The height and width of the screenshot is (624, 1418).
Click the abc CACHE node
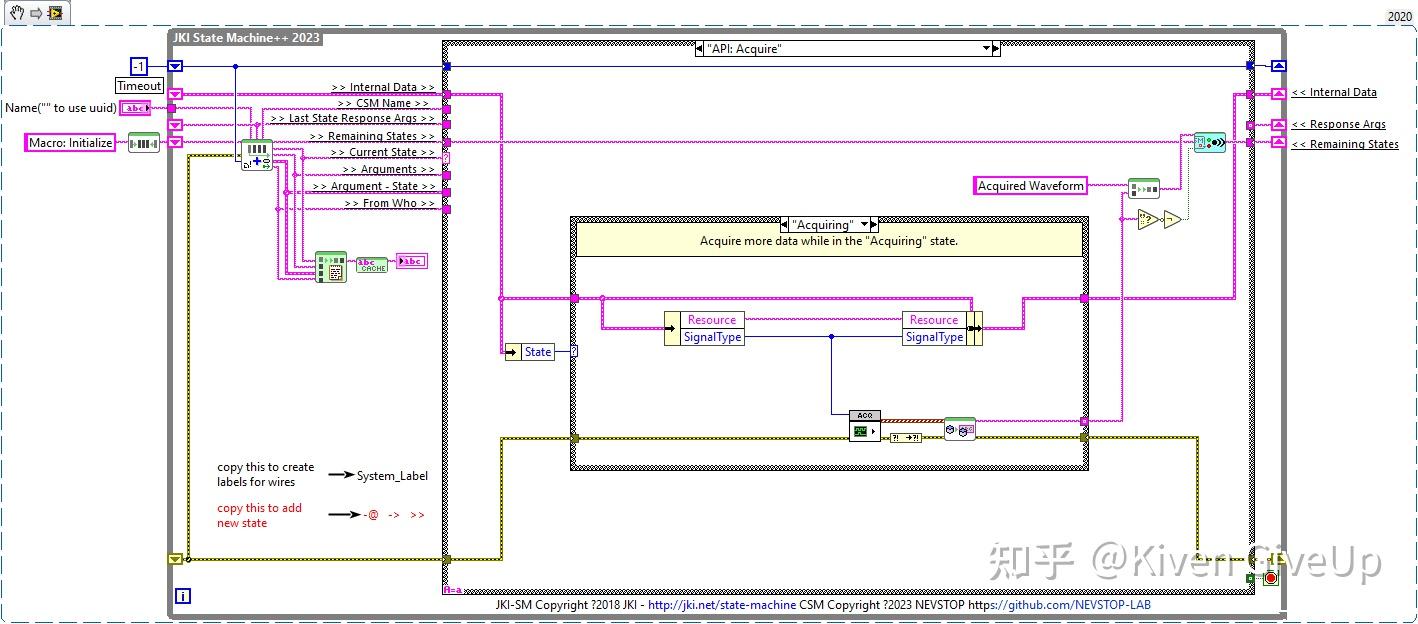pos(372,263)
